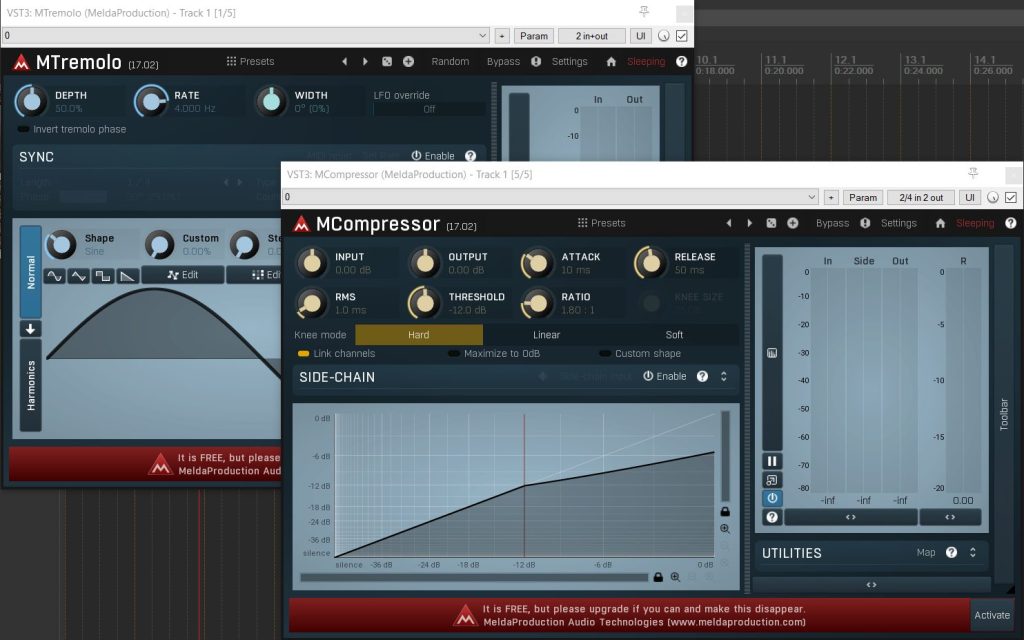Select the sawtooth wave shape icon in MTremolo
The width and height of the screenshot is (1024, 640).
(x=127, y=276)
